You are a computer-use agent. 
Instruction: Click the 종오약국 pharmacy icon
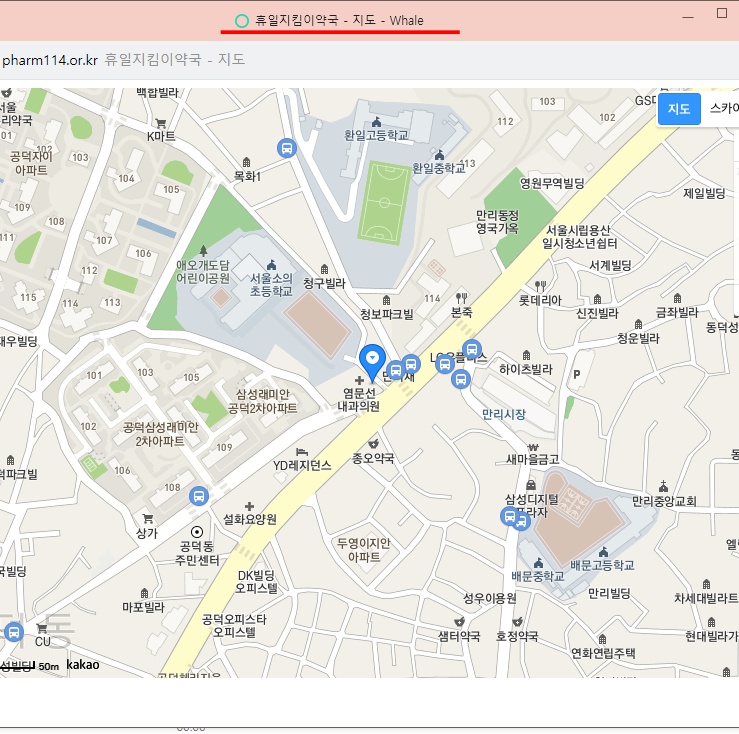tap(373, 444)
